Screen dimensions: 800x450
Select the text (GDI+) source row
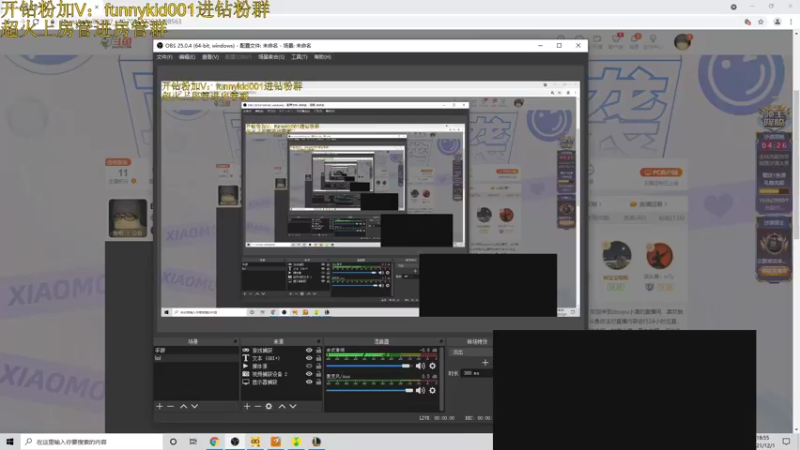[282, 358]
